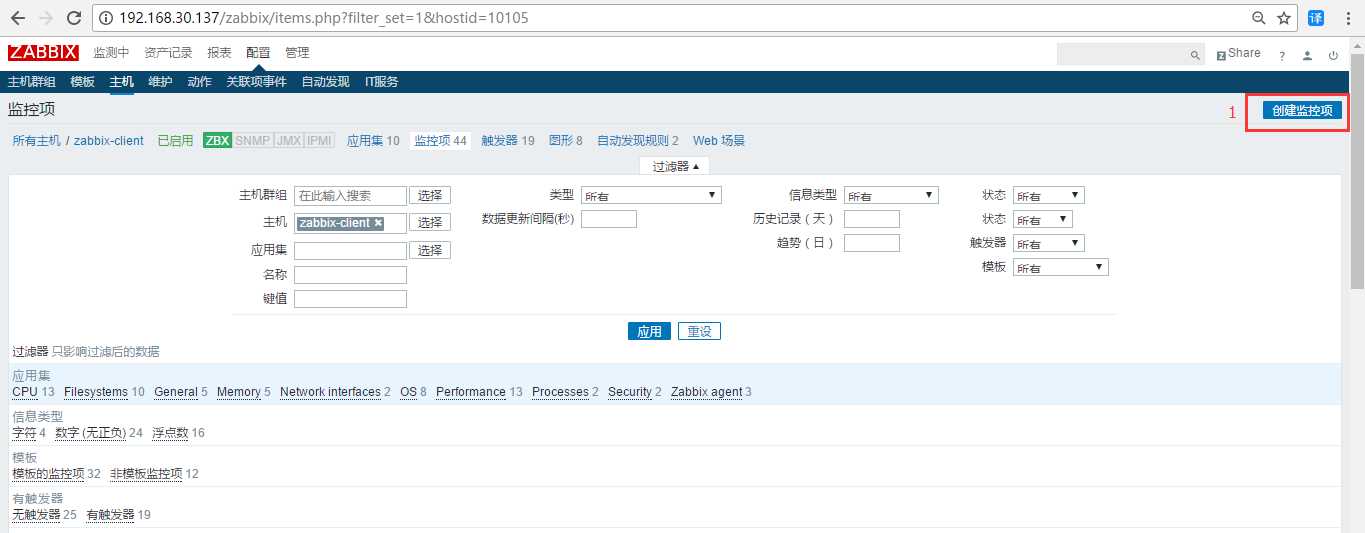Switch to 自动发现 submenu

326,82
